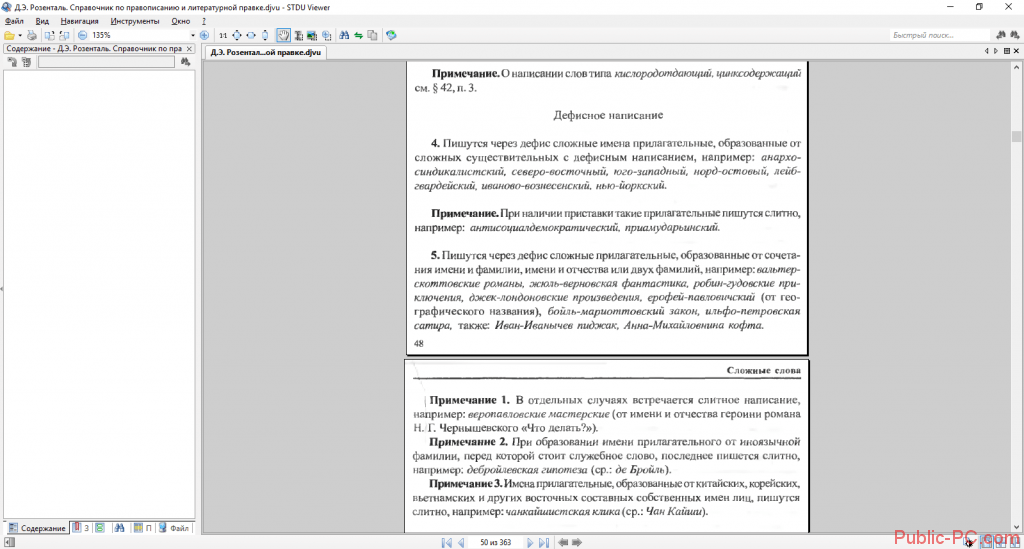This screenshot has height=549, width=1024.
Task: Click page number 48 on the page
Action: click(x=419, y=343)
